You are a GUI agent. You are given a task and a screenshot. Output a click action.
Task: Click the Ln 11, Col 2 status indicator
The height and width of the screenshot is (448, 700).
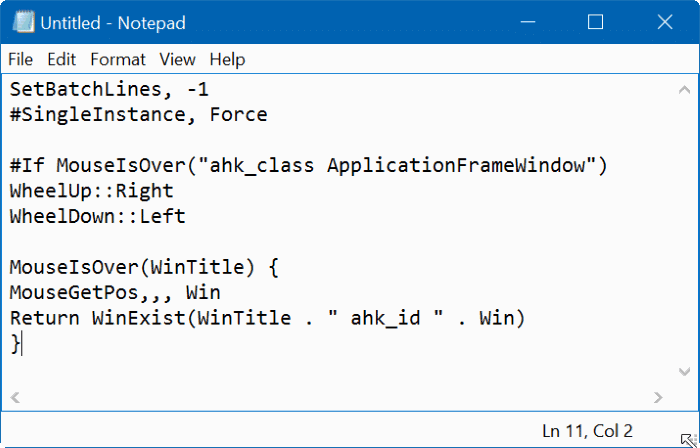[587, 431]
